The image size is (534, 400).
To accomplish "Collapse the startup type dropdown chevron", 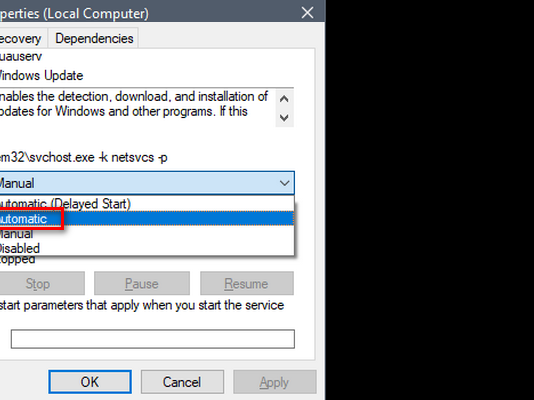I will [x=284, y=183].
